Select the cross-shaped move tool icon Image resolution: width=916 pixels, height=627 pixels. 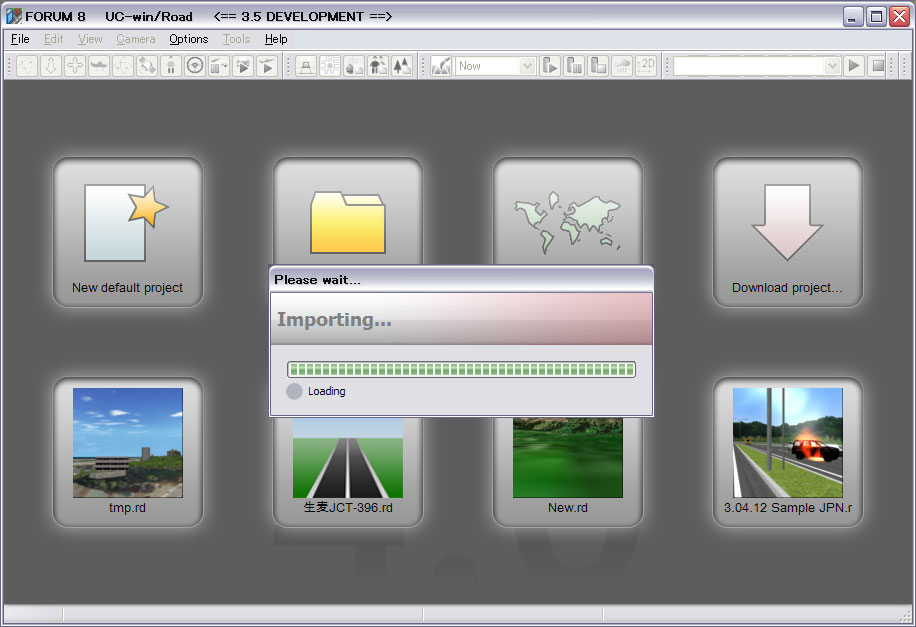(75, 65)
